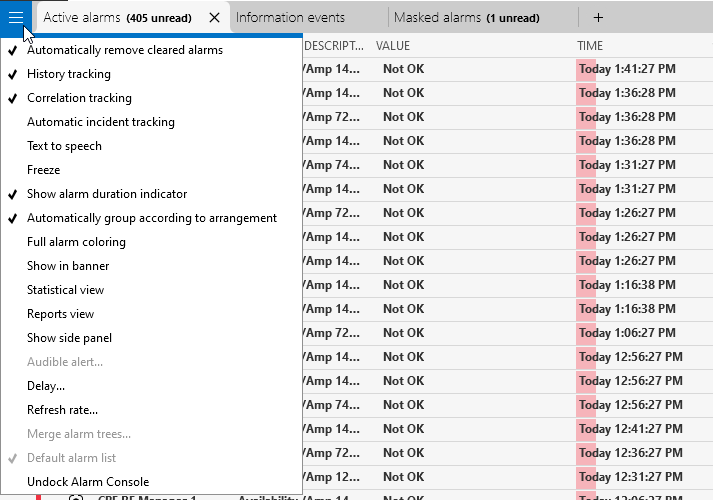This screenshot has height=500, width=713.
Task: Add a new alarm tab with plus
Action: 598,18
